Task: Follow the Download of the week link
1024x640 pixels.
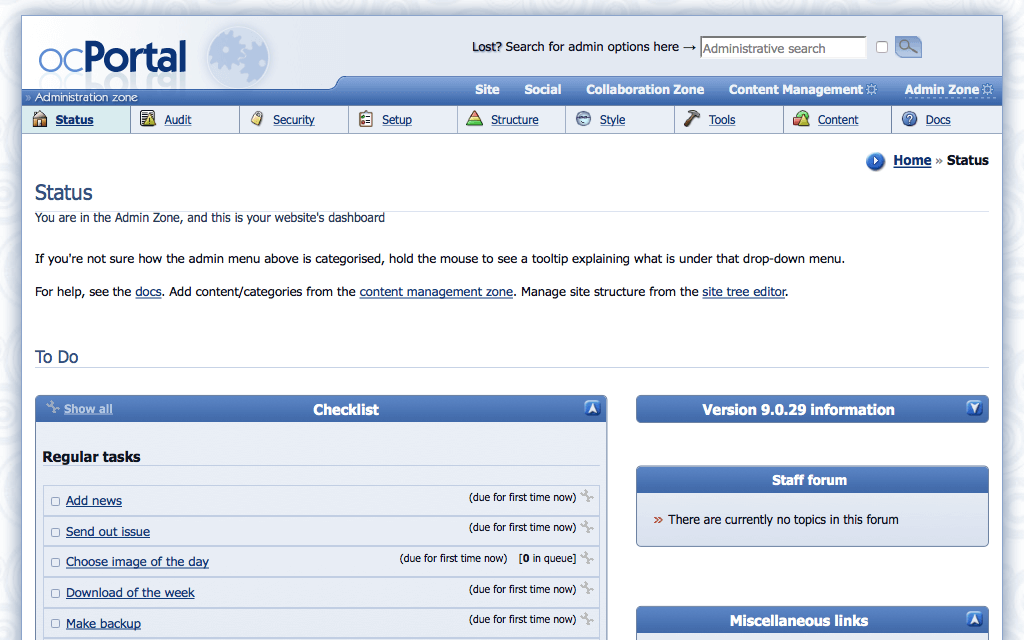Action: point(130,593)
